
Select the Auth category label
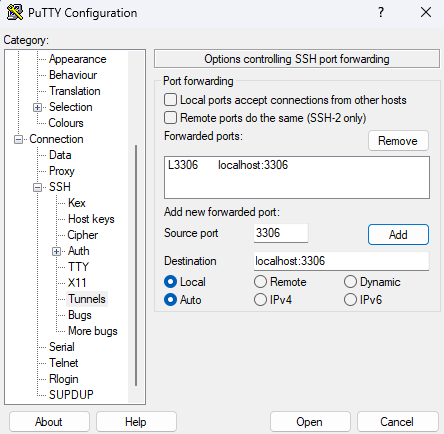pyautogui.click(x=79, y=251)
